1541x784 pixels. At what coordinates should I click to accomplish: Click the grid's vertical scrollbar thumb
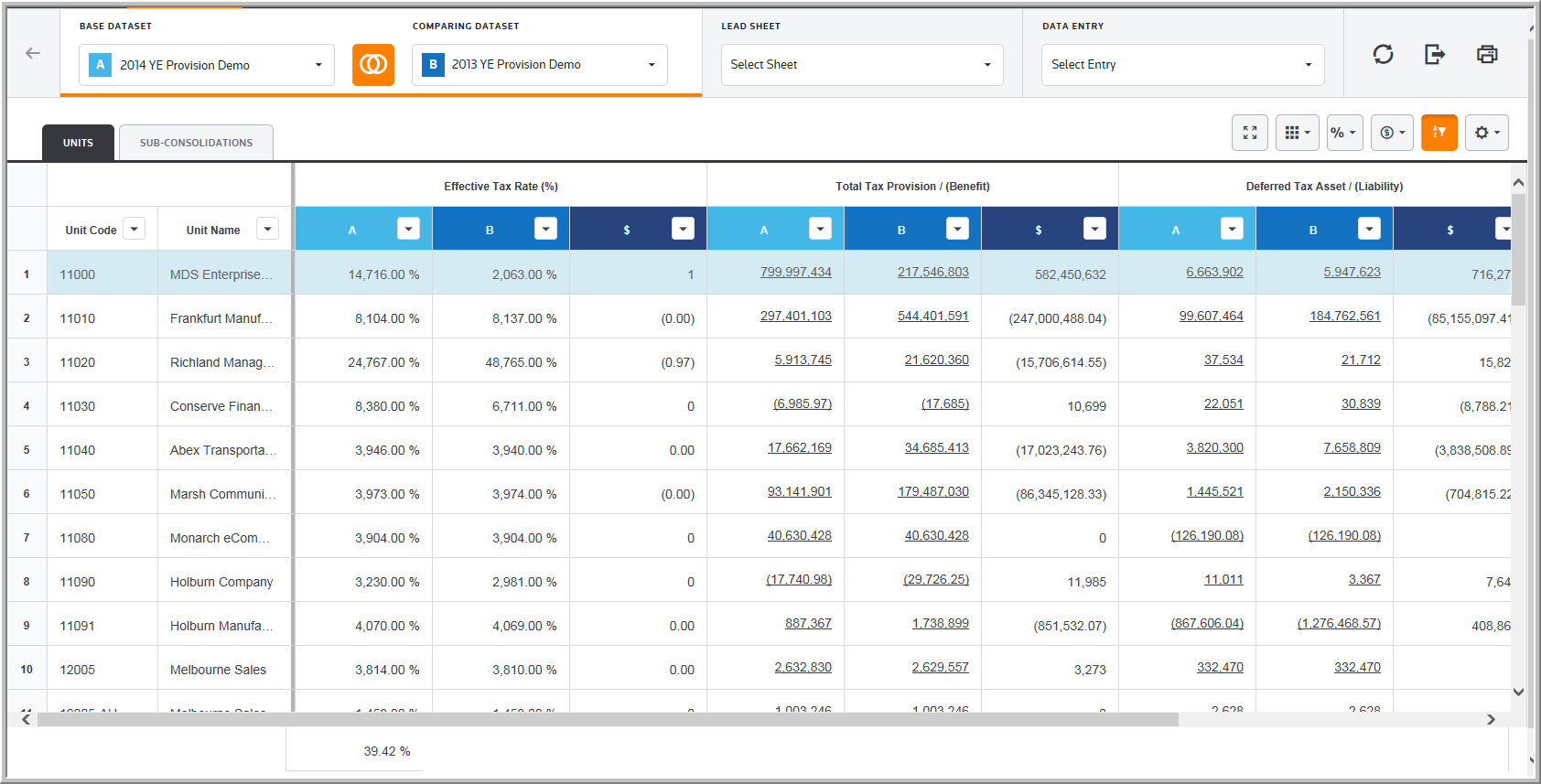click(x=1518, y=249)
